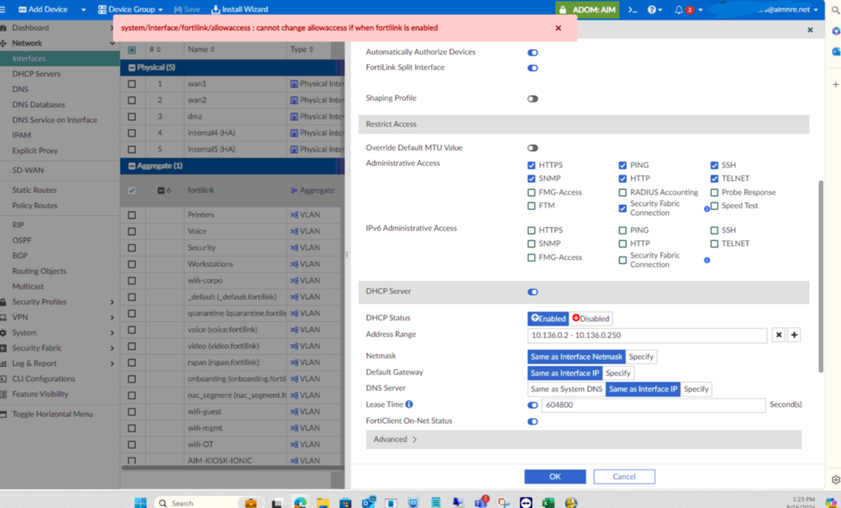Click the Lease Time seconds field
The width and height of the screenshot is (841, 508).
pos(653,405)
